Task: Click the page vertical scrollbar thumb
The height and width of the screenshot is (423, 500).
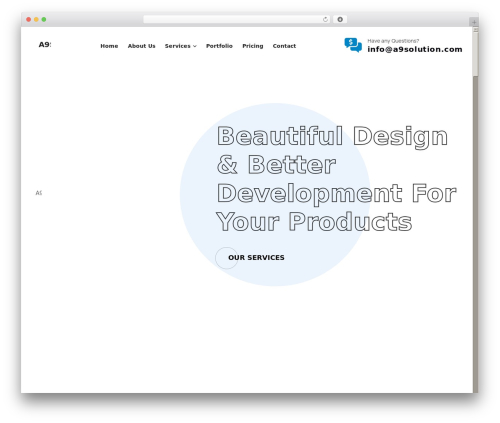Action: tap(476, 54)
